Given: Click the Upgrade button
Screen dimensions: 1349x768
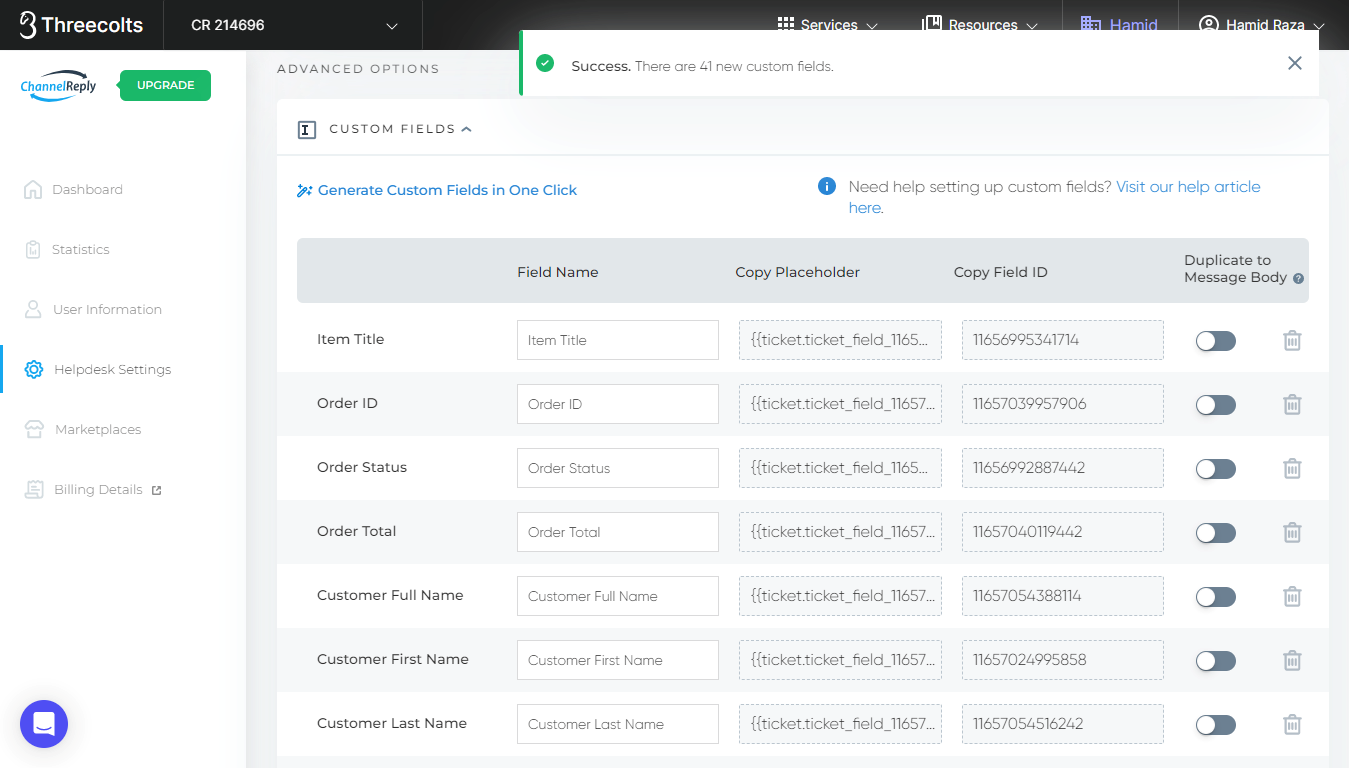Looking at the screenshot, I should click(165, 85).
